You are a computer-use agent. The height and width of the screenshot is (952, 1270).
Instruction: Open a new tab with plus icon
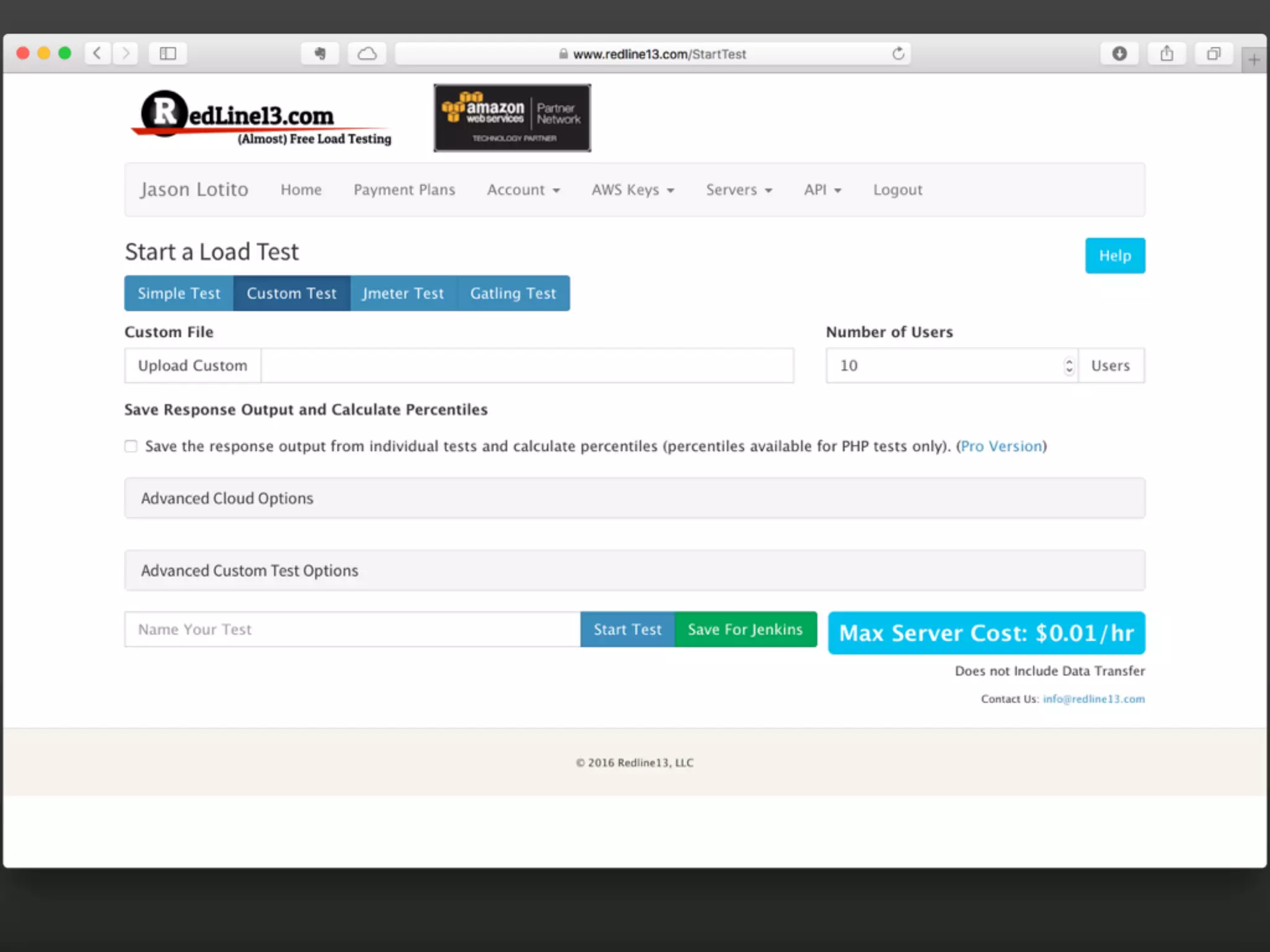tap(1254, 60)
